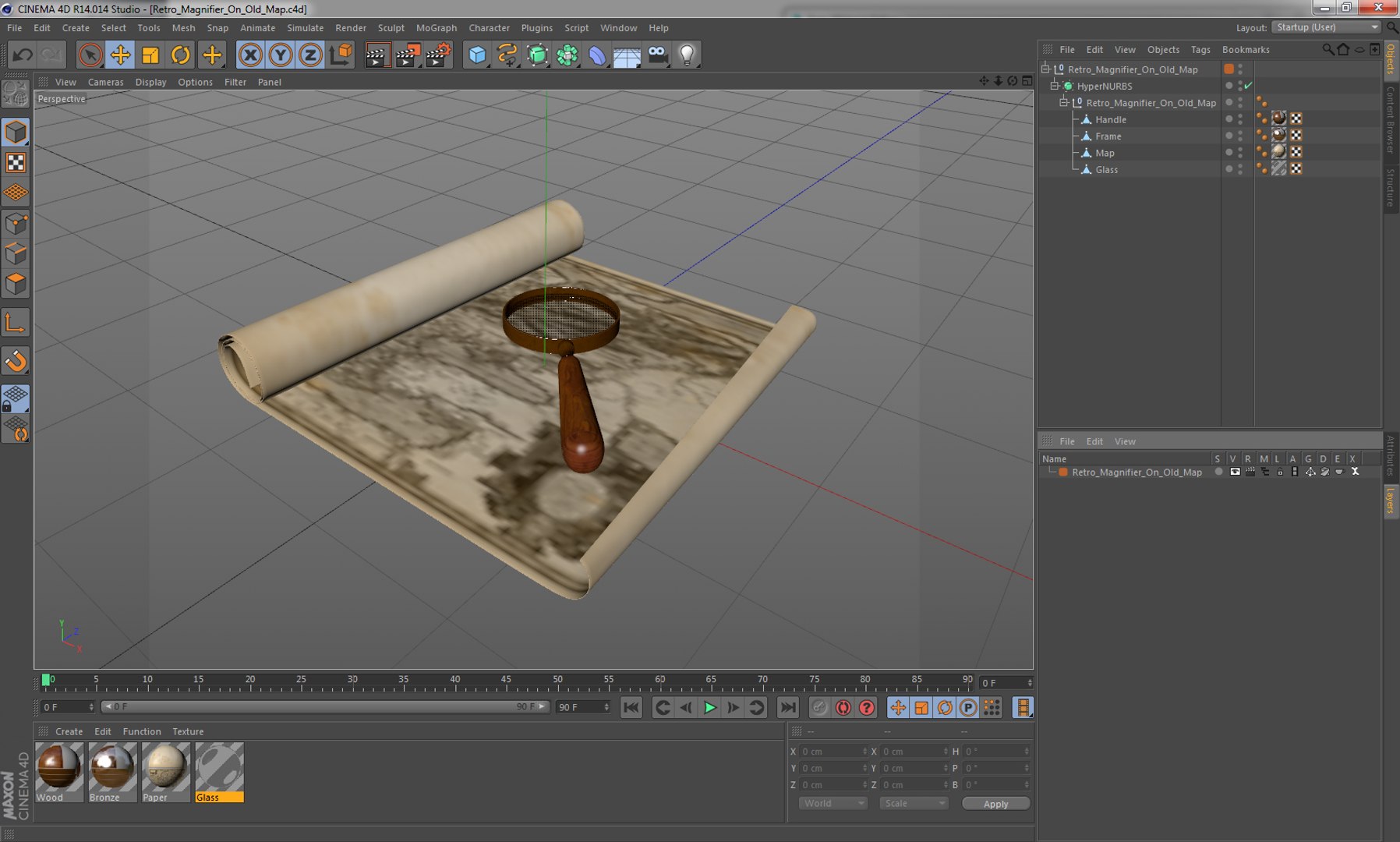The image size is (1400, 842).
Task: Select the Scale tool
Action: coord(150,55)
